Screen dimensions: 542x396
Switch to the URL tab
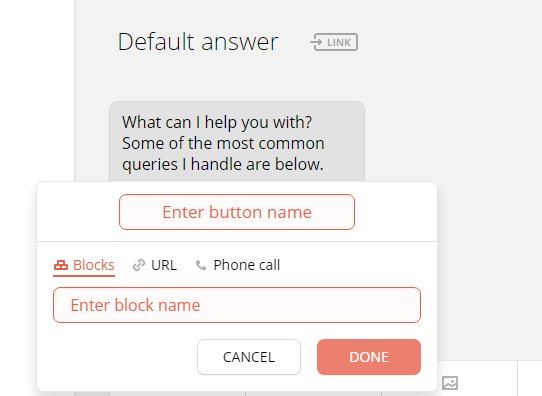(x=155, y=265)
